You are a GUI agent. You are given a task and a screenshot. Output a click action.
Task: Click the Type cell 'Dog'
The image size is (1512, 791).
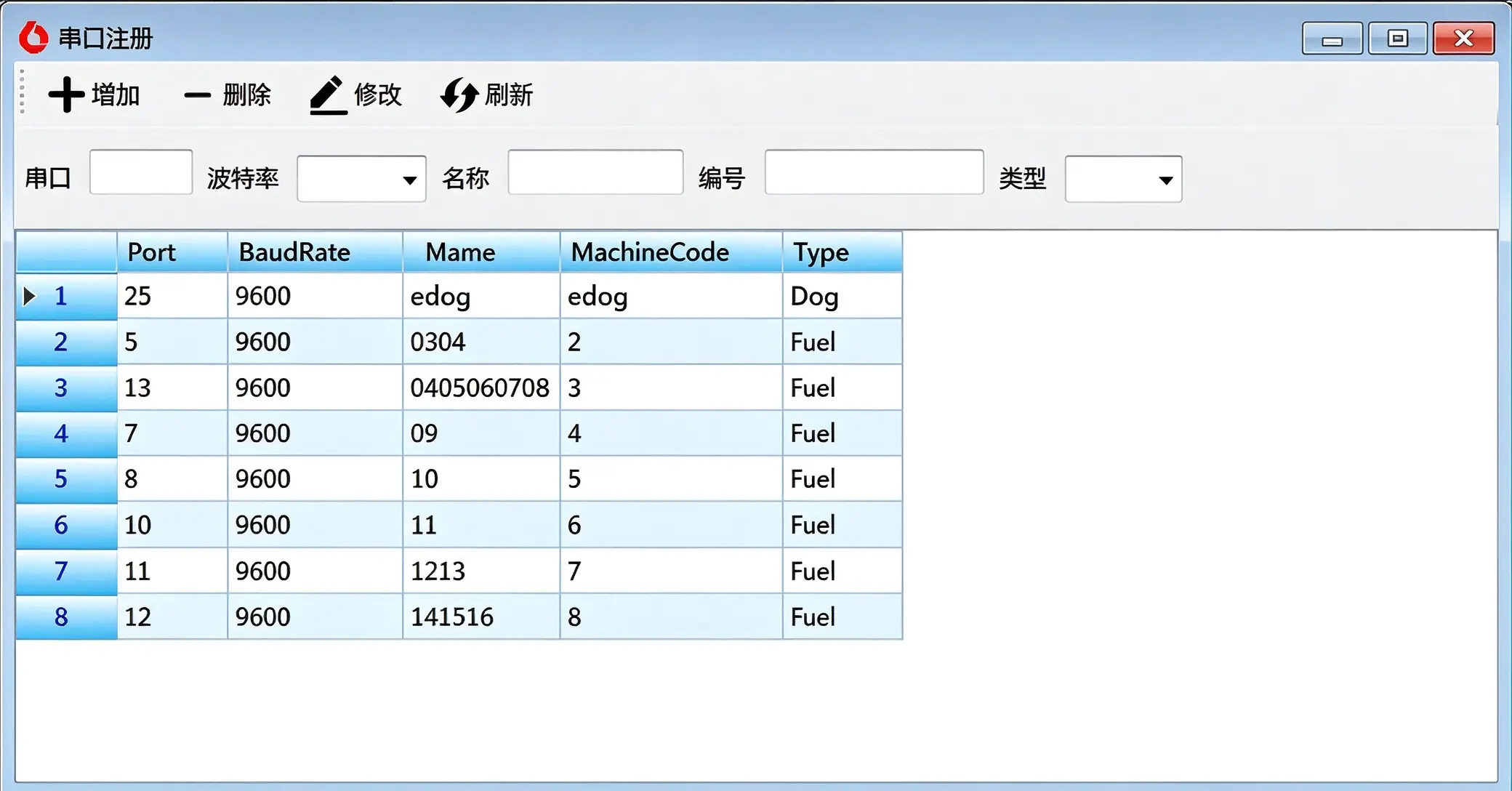[x=843, y=296]
